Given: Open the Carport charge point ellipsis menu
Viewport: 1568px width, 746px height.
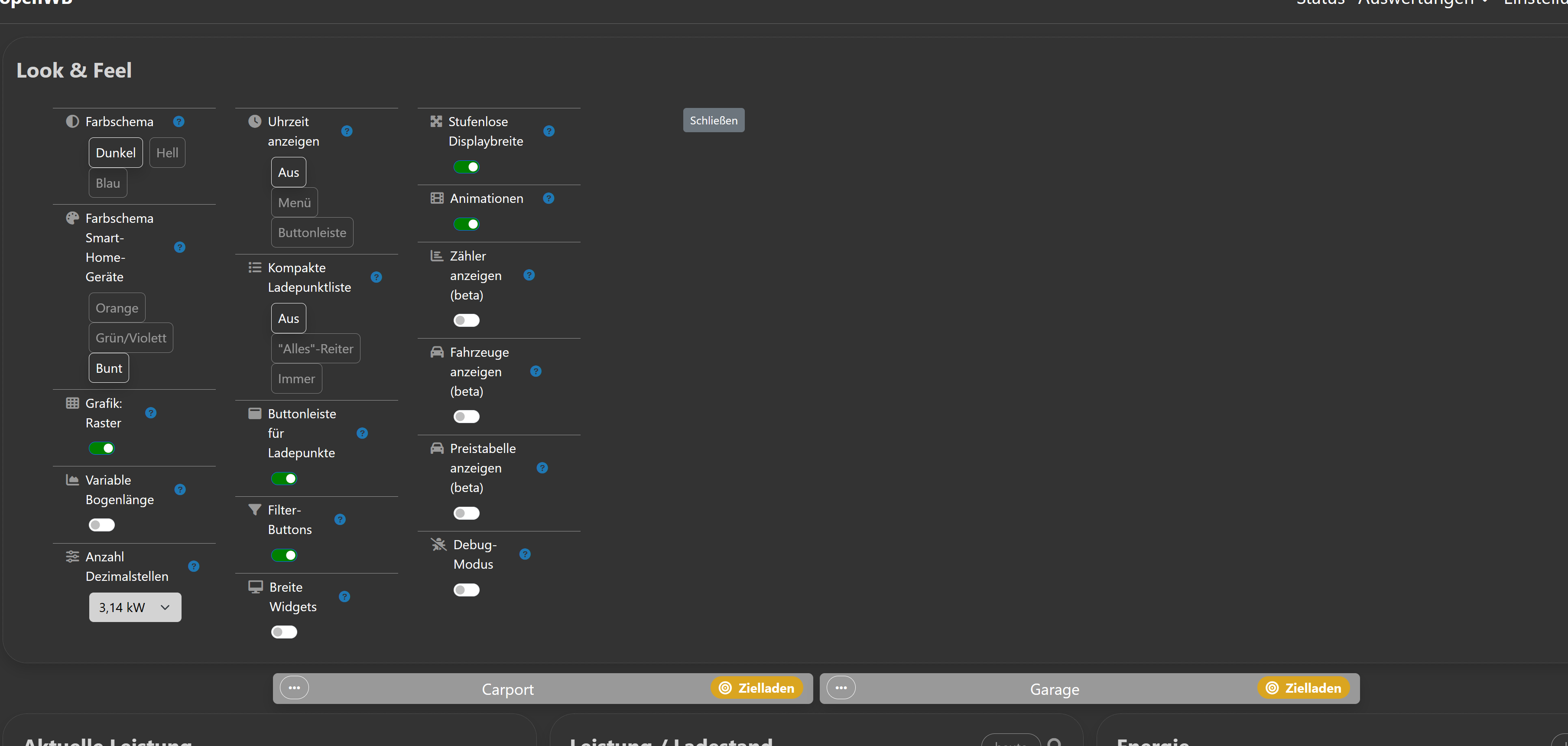Looking at the screenshot, I should [294, 687].
